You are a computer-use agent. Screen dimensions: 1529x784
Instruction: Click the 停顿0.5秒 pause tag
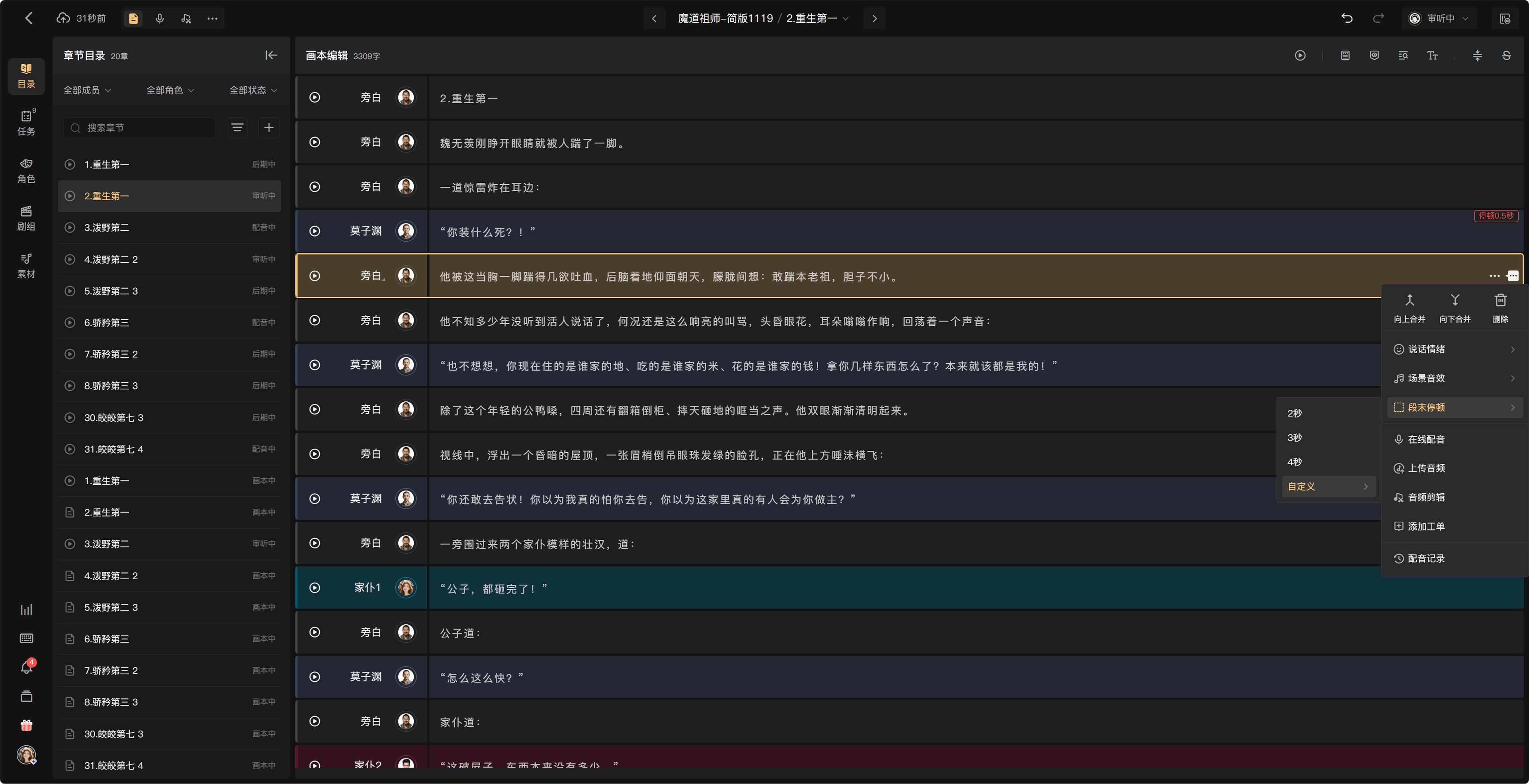(x=1496, y=215)
